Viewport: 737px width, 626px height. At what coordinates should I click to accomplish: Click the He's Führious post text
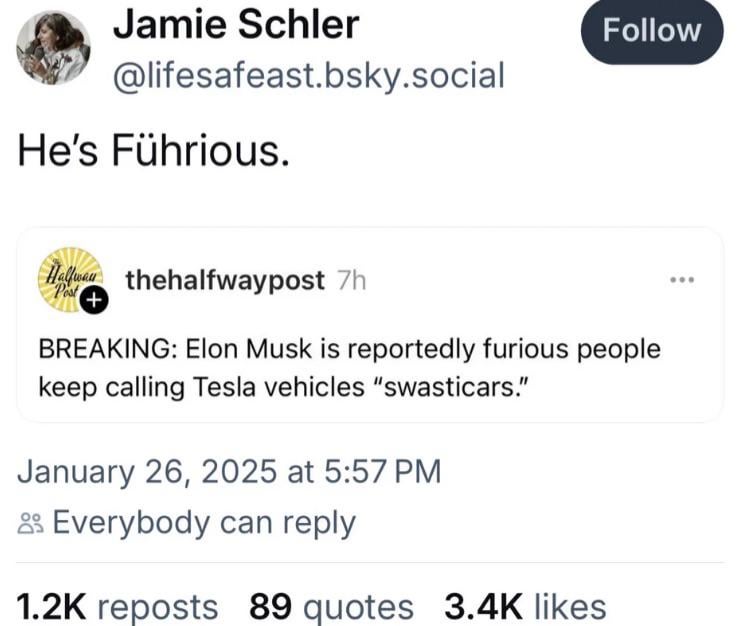tap(153, 151)
